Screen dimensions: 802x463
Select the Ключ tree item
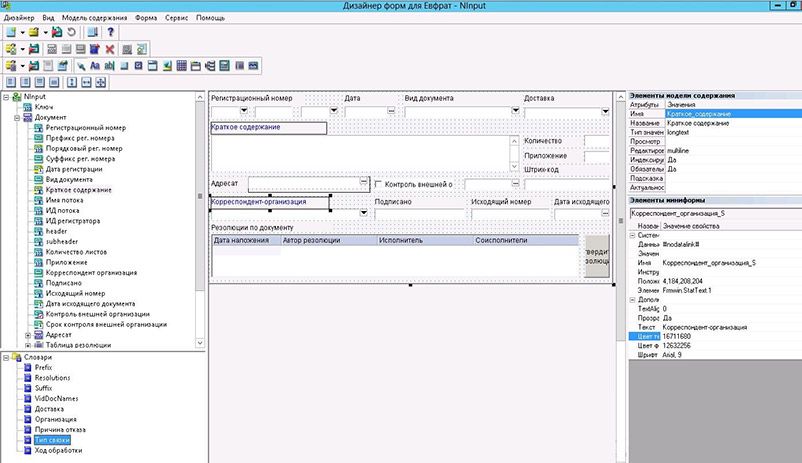[x=43, y=107]
